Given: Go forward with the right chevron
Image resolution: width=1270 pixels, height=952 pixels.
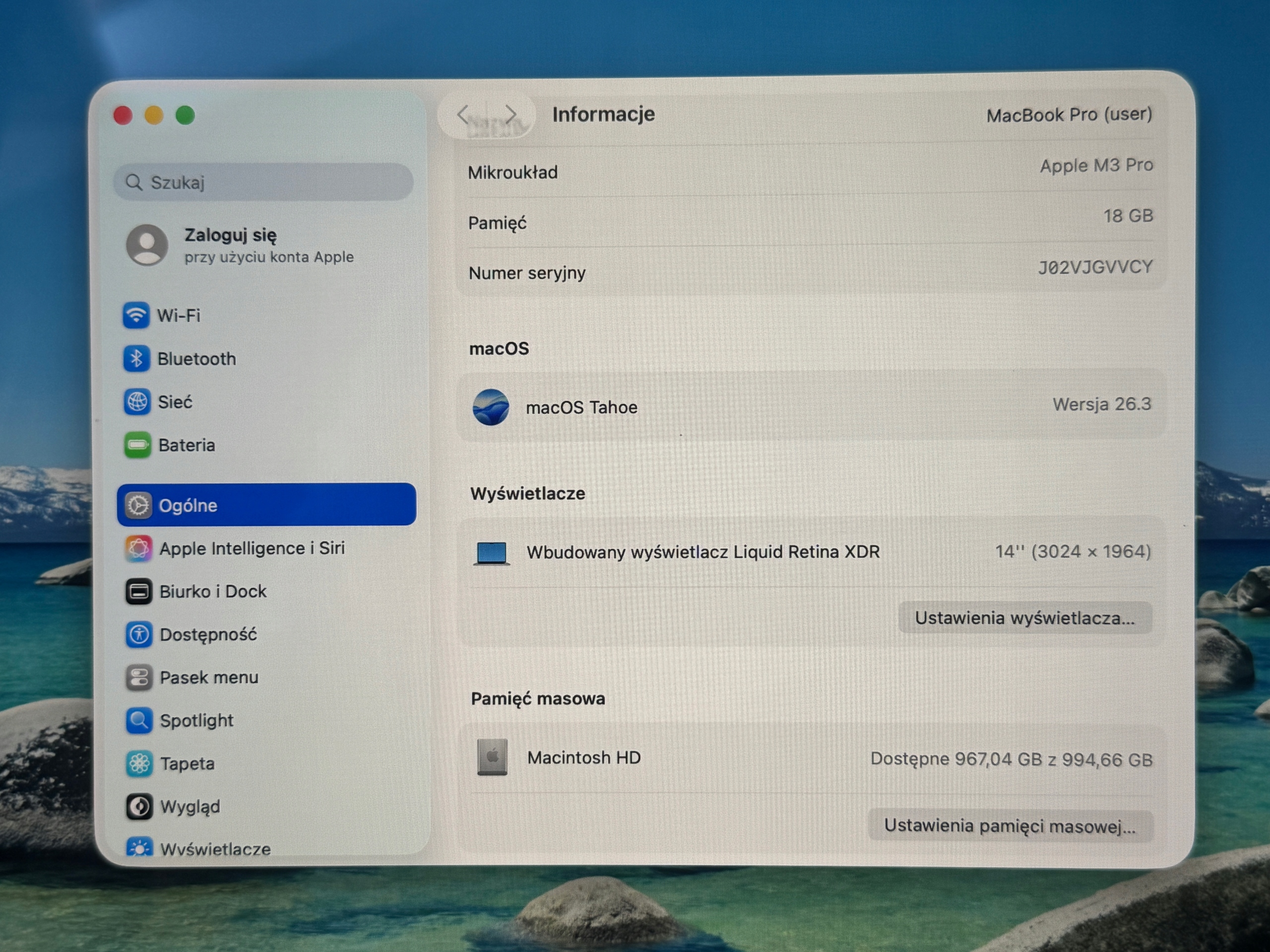Looking at the screenshot, I should [510, 114].
